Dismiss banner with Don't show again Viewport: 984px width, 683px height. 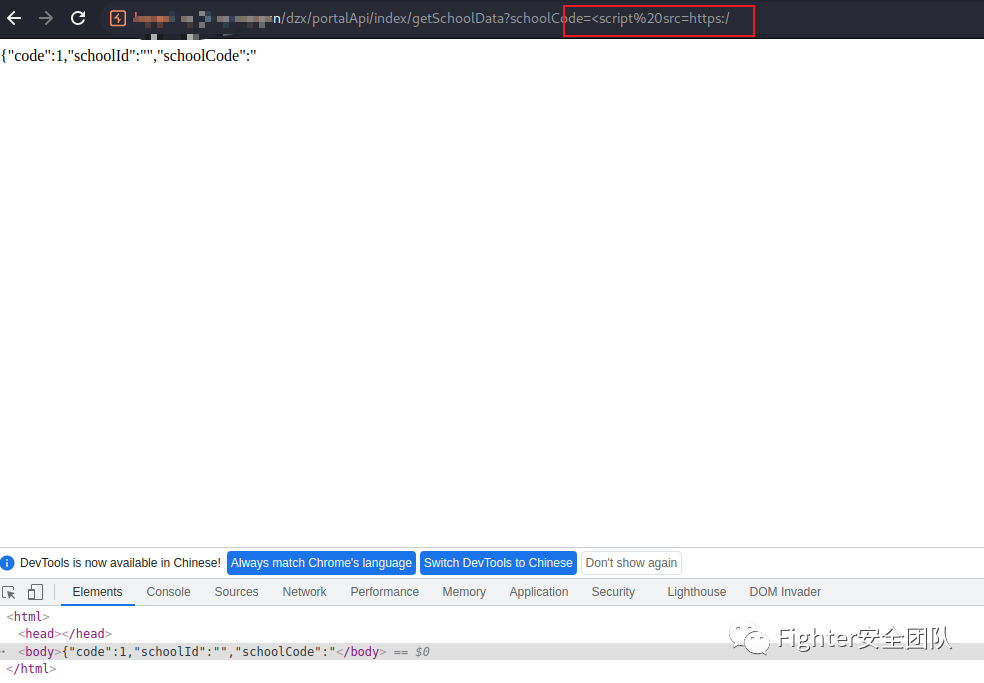(631, 563)
